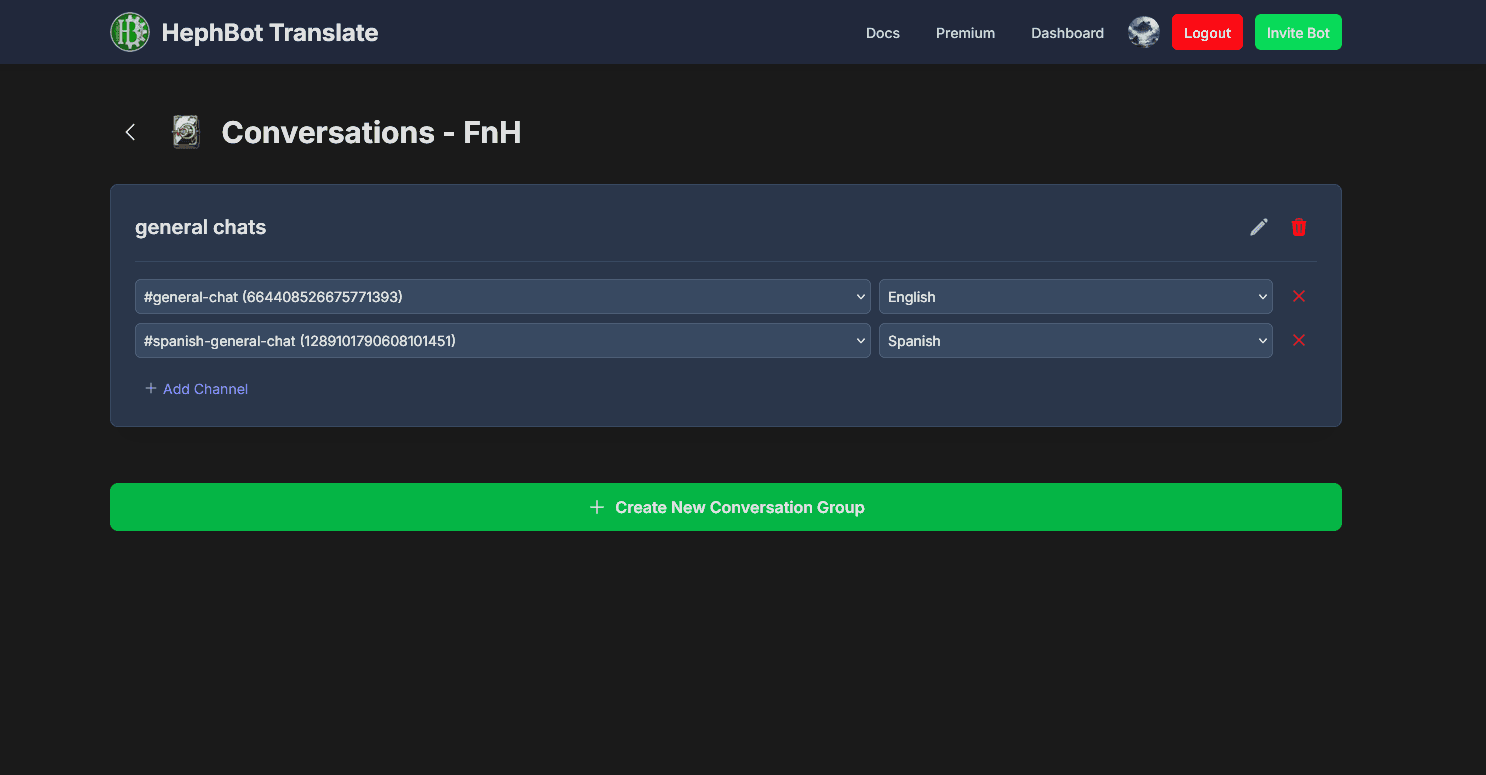
Task: Click the green Invite Bot button
Action: click(x=1298, y=32)
